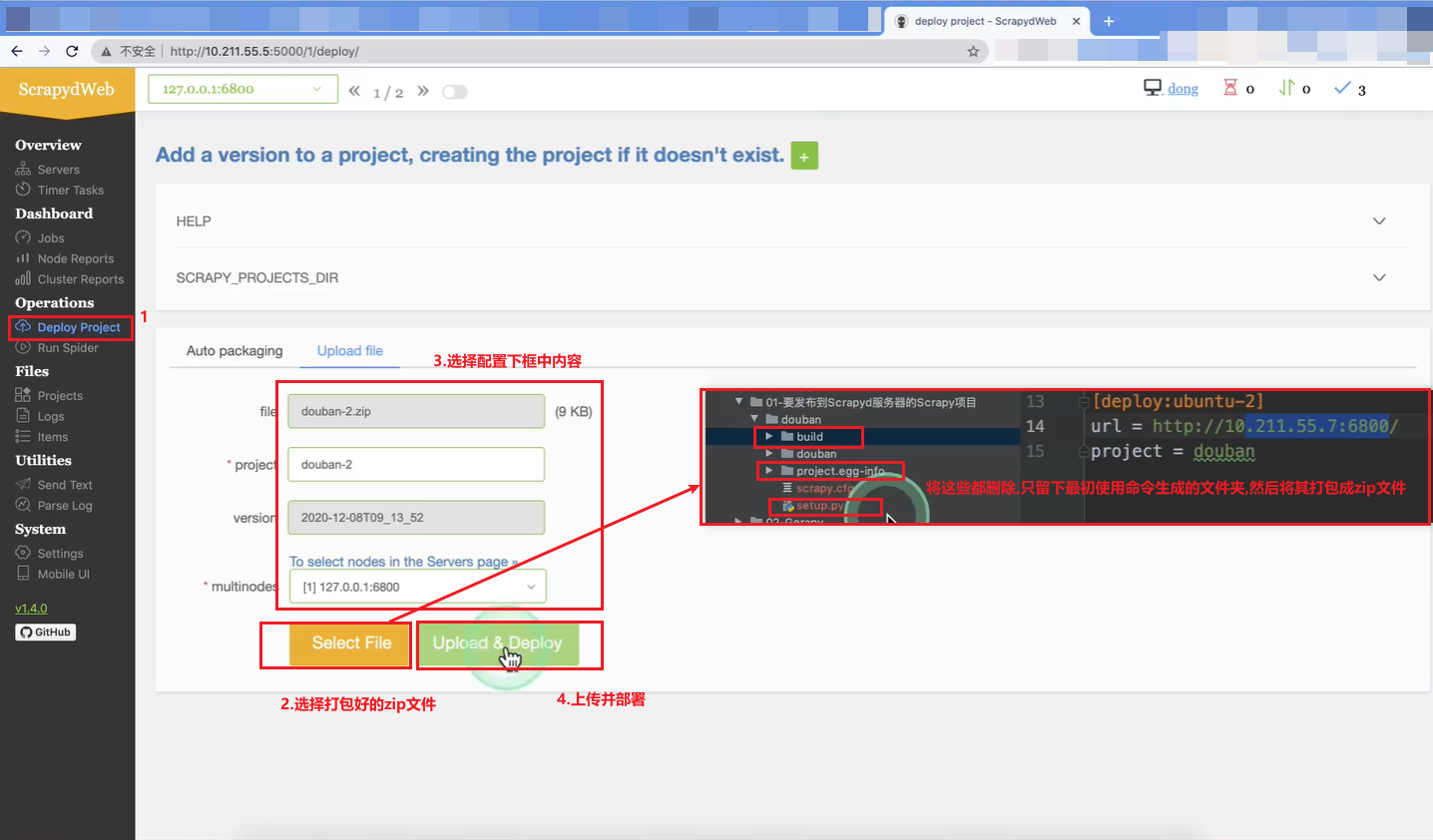The height and width of the screenshot is (840, 1433).
Task: Reload the page with the browser refresh icon
Action: [x=72, y=51]
